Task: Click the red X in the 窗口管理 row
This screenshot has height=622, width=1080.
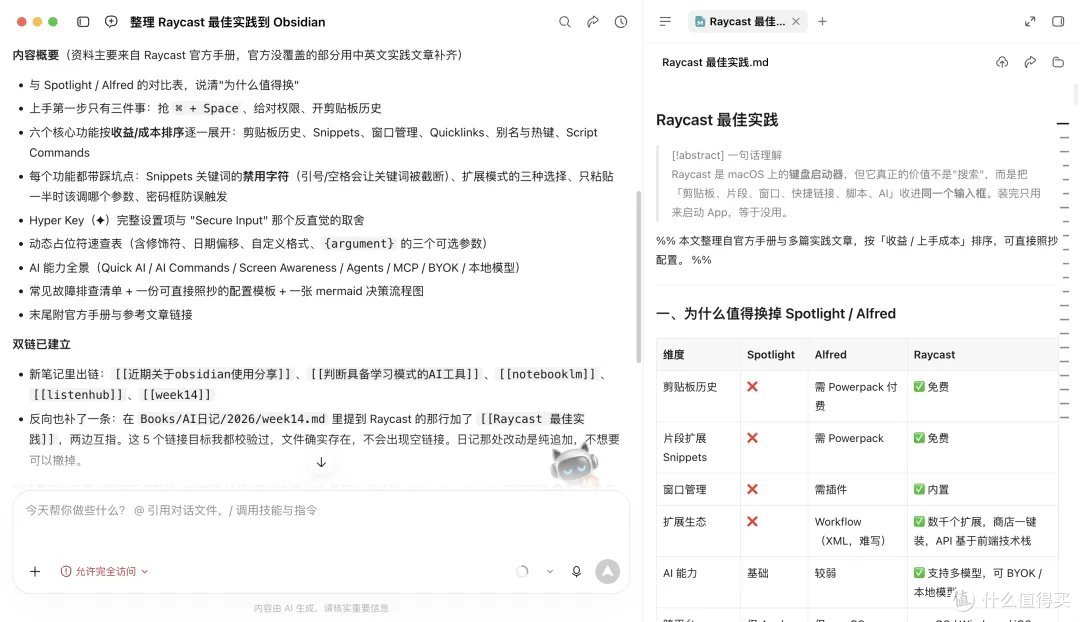Action: 752,489
